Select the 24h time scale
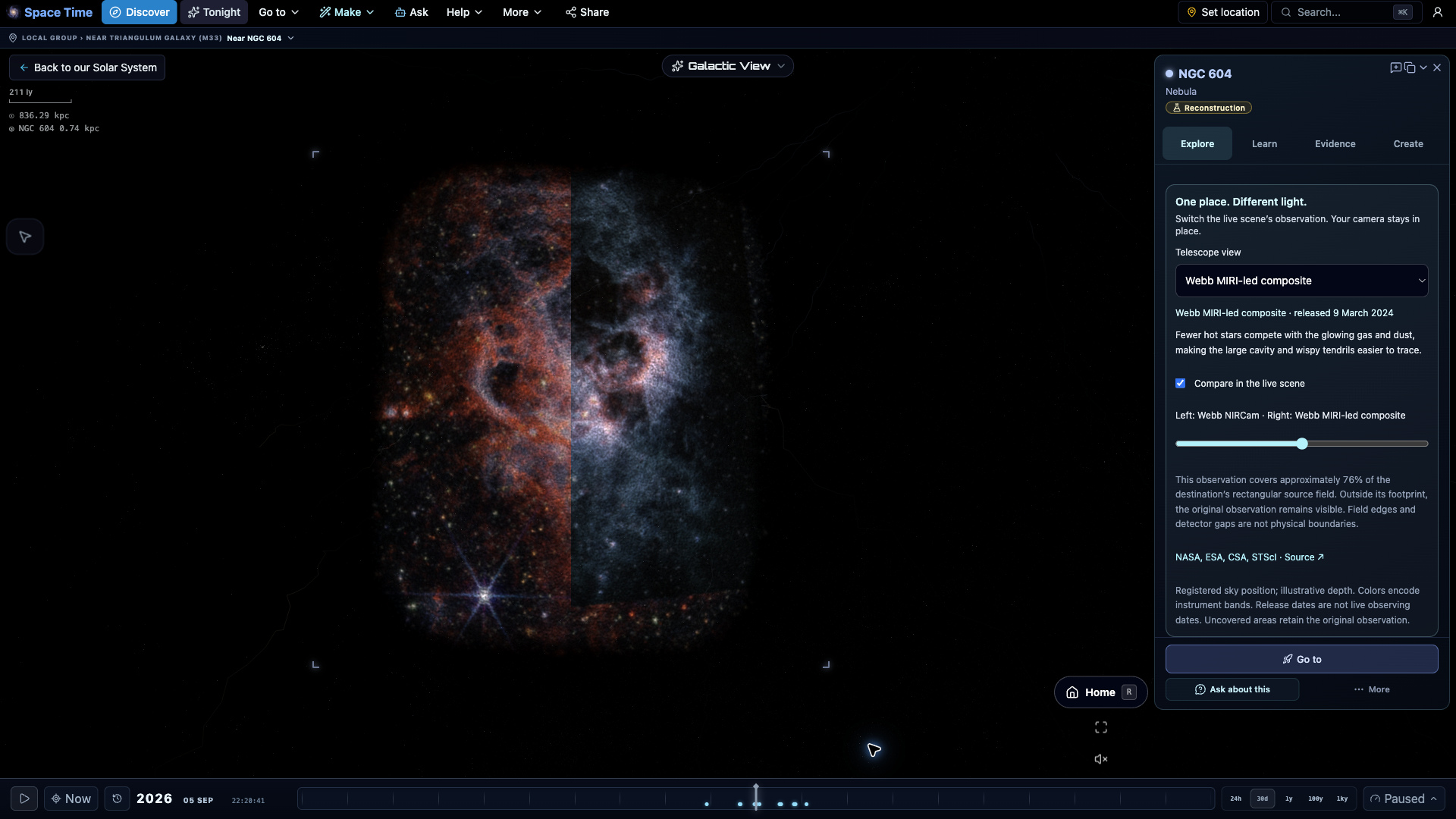The image size is (1456, 819). tap(1236, 799)
